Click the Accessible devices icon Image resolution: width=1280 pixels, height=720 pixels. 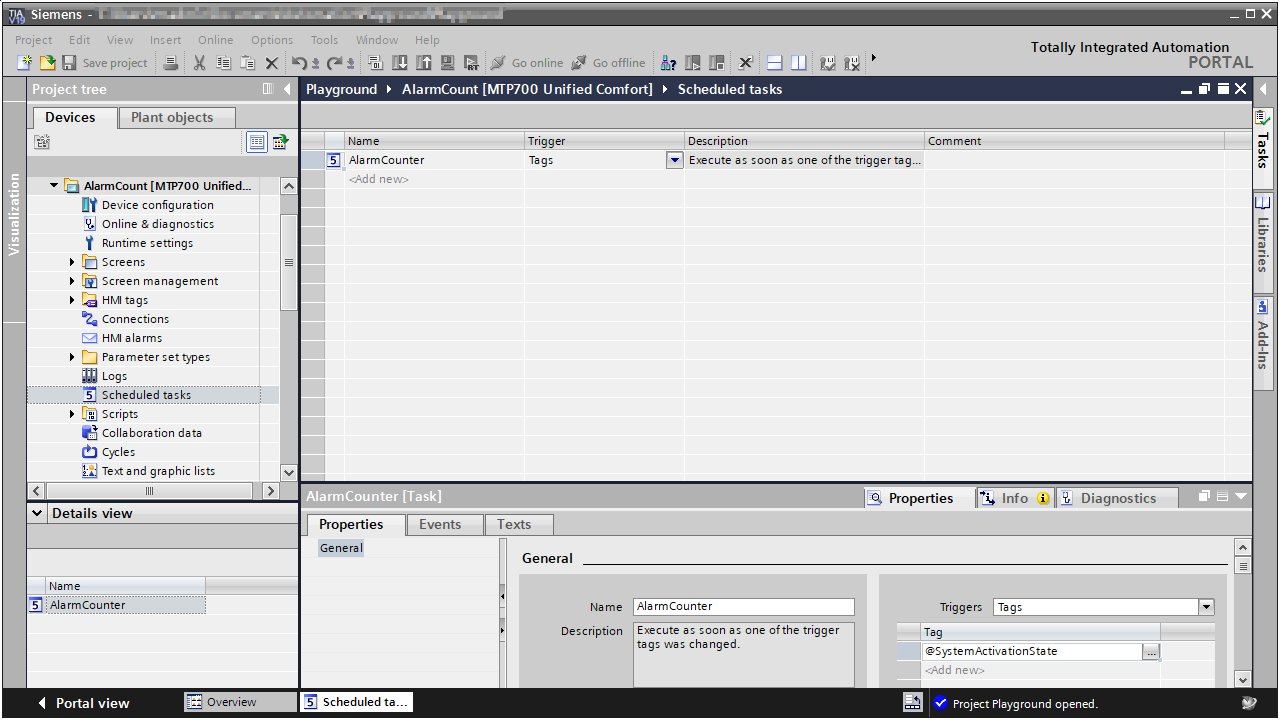pos(669,63)
